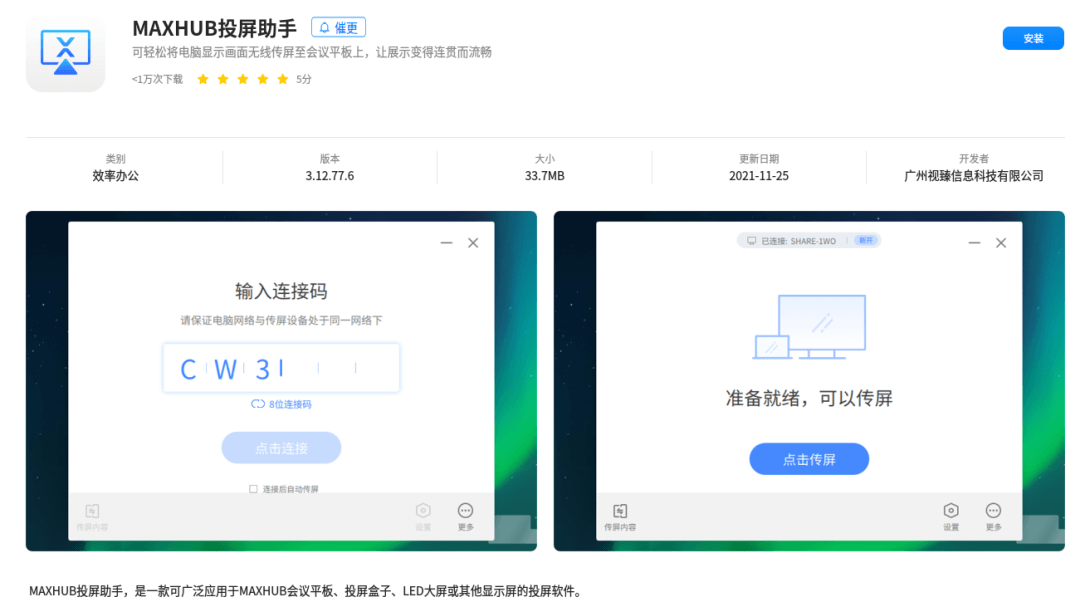The image size is (1080, 602).
Task: Click the MAXHUB app logo icon
Action: 65,52
